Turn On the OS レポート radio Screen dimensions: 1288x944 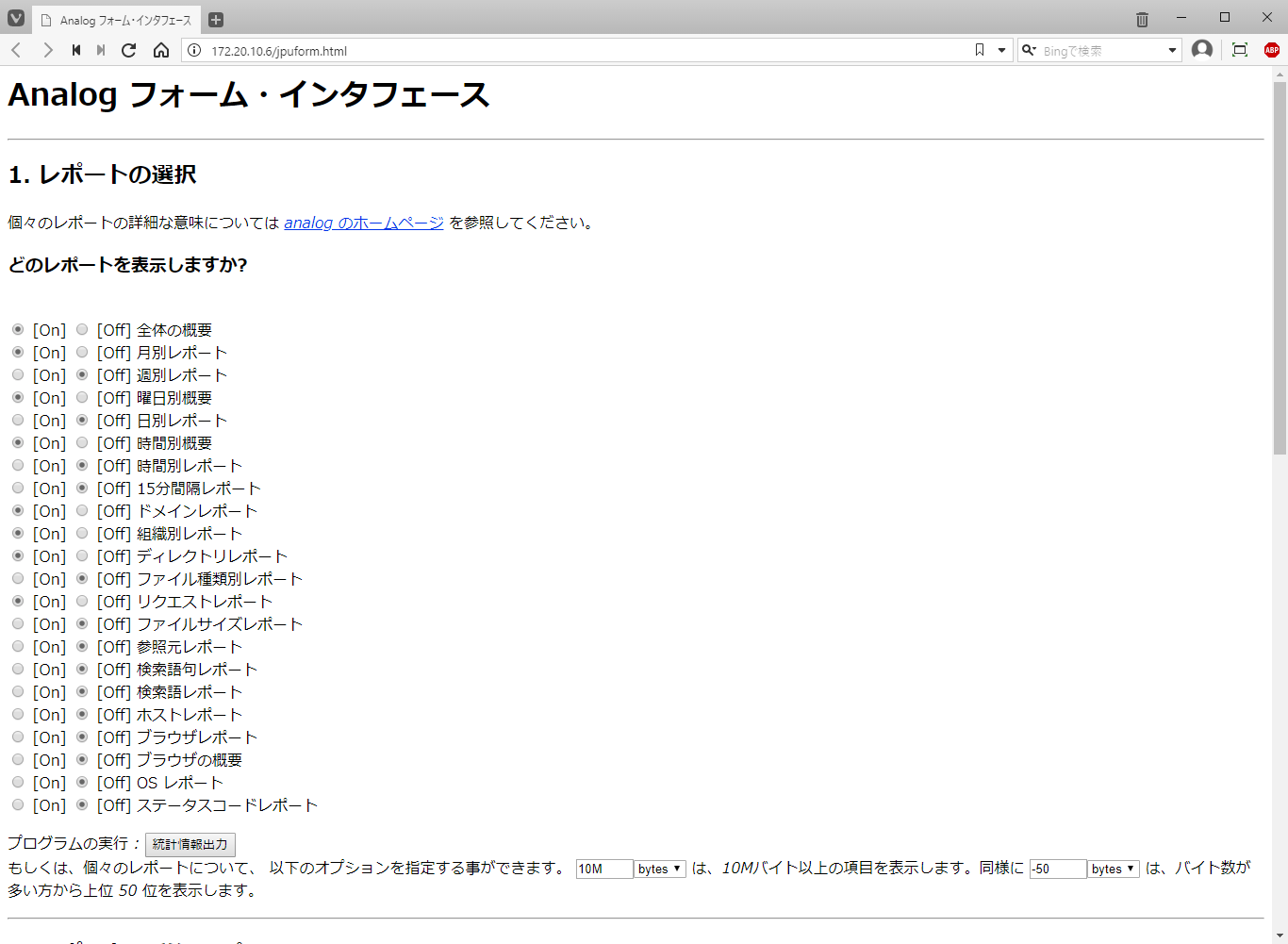tap(18, 782)
